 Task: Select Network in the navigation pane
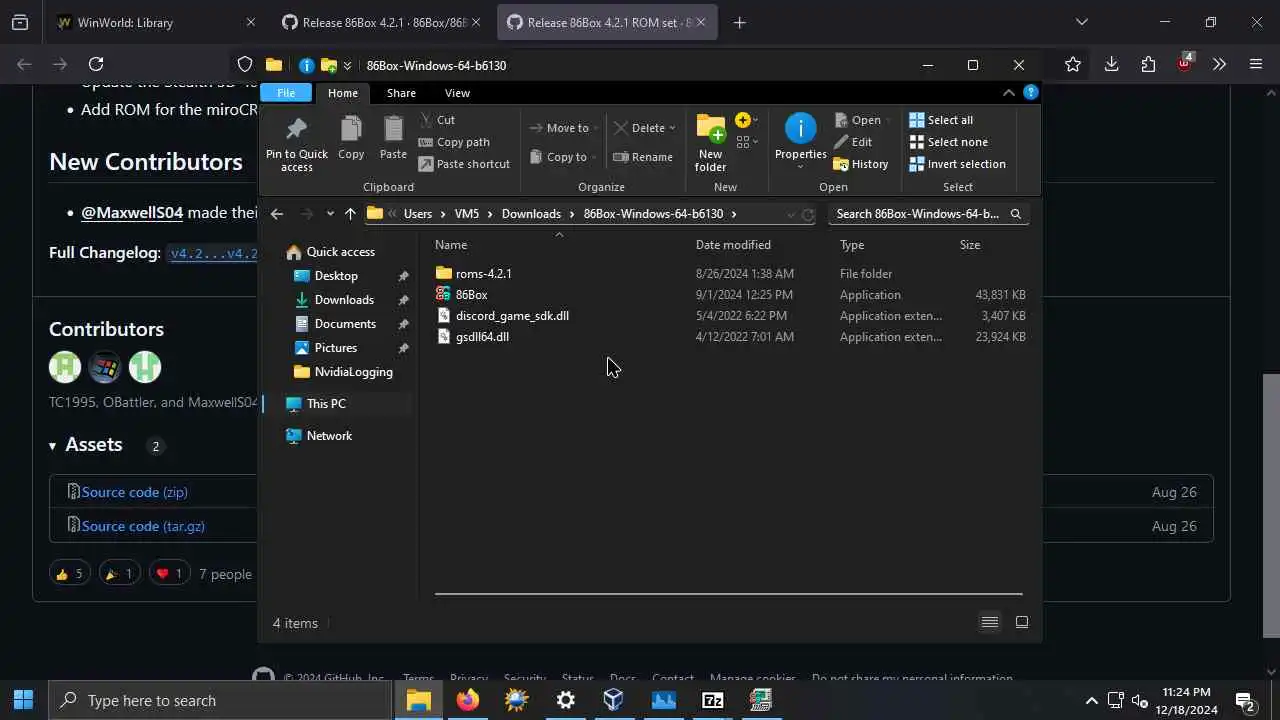pyautogui.click(x=329, y=436)
